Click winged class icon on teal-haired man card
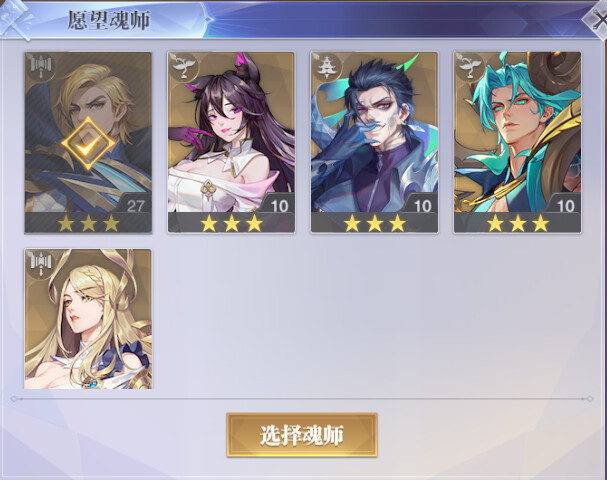This screenshot has height=480, width=607. point(470,67)
